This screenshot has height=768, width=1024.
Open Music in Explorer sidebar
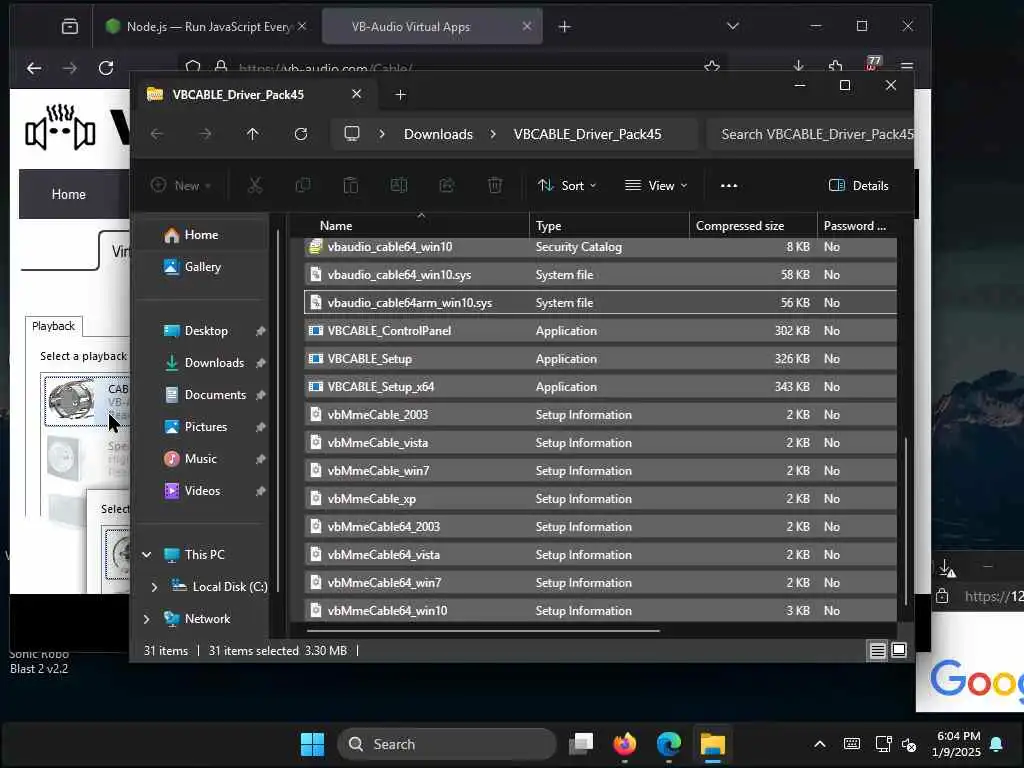200,458
